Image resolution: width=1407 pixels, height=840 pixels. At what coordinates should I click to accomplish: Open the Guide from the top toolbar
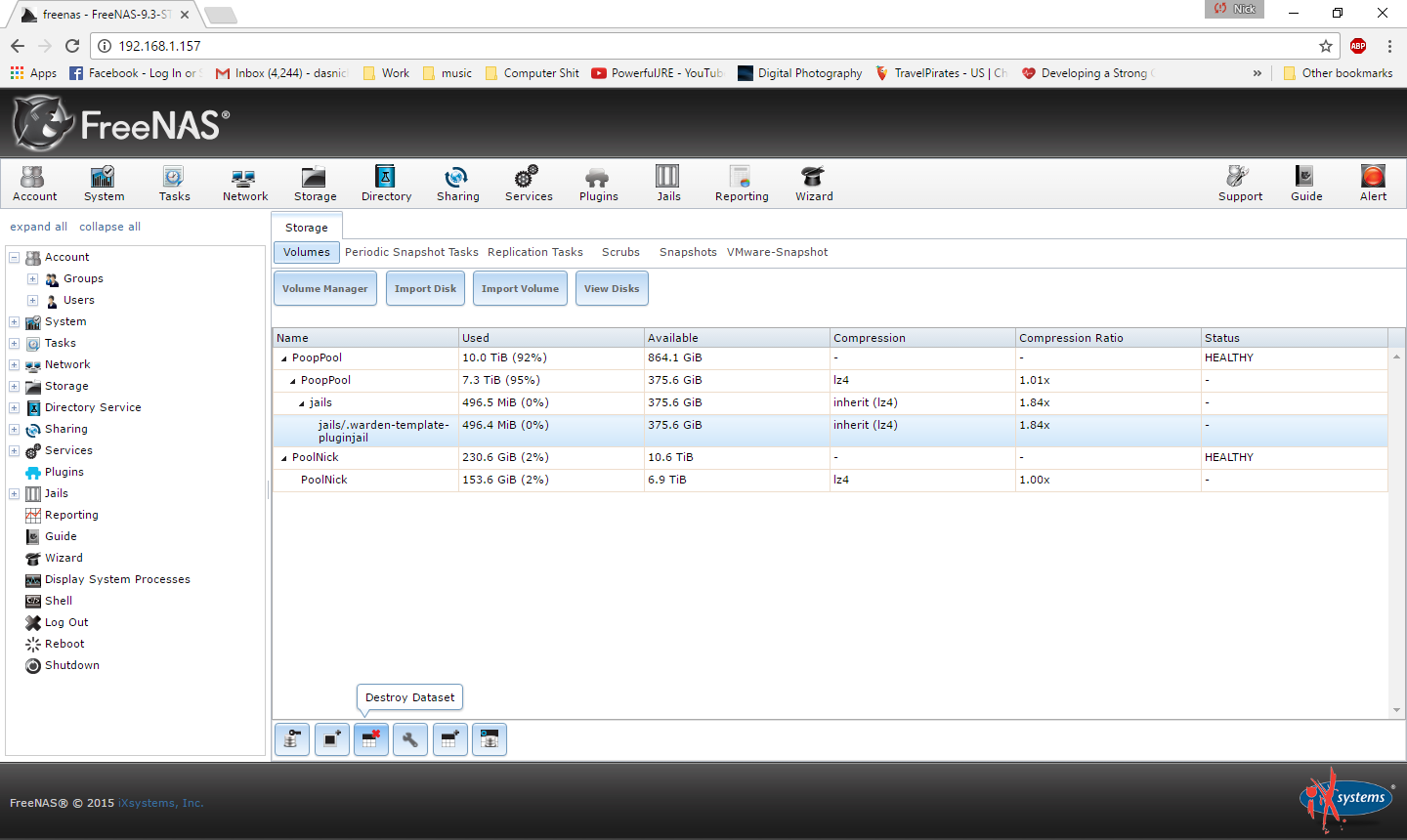pyautogui.click(x=1306, y=184)
